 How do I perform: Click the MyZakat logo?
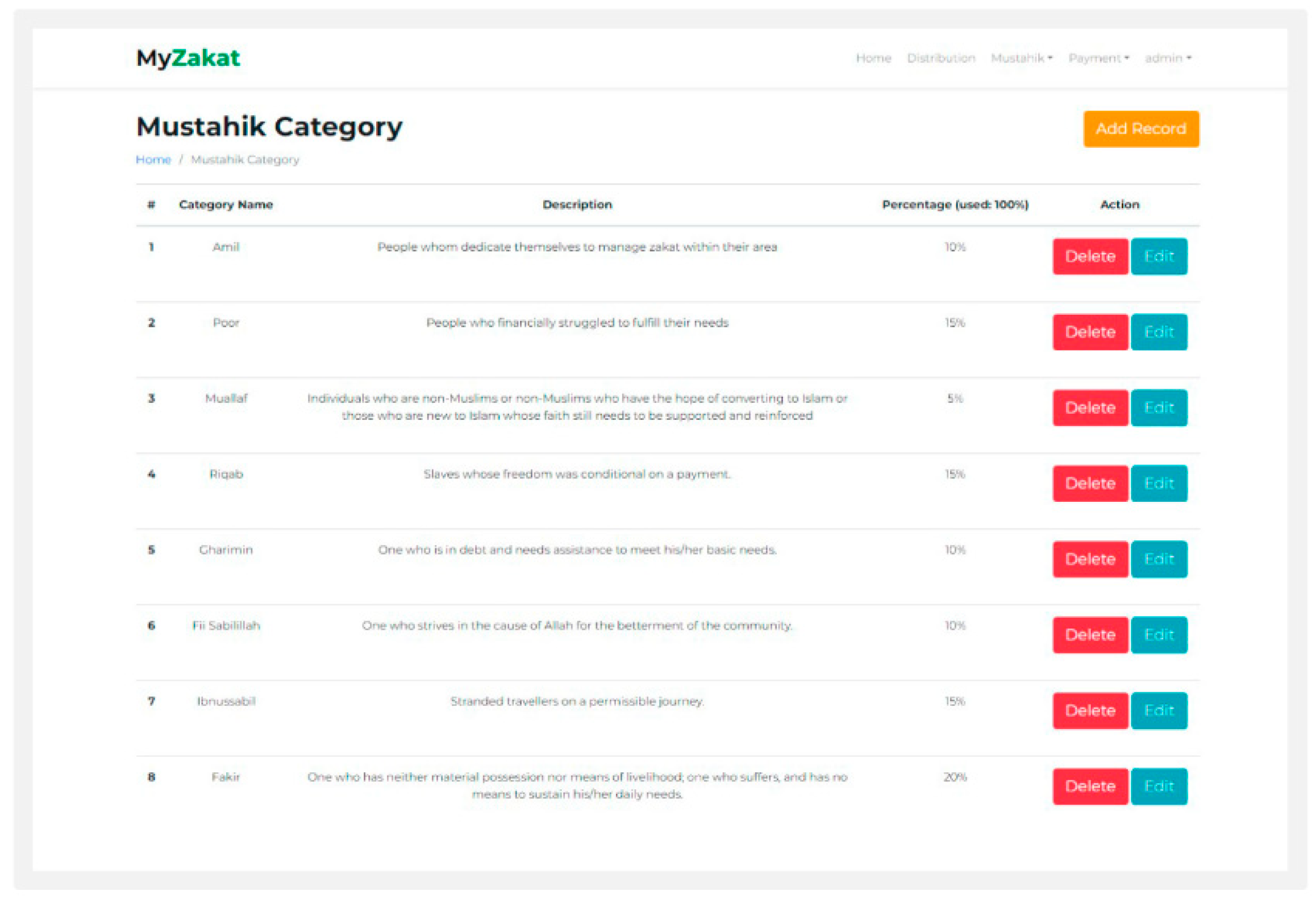tap(188, 57)
